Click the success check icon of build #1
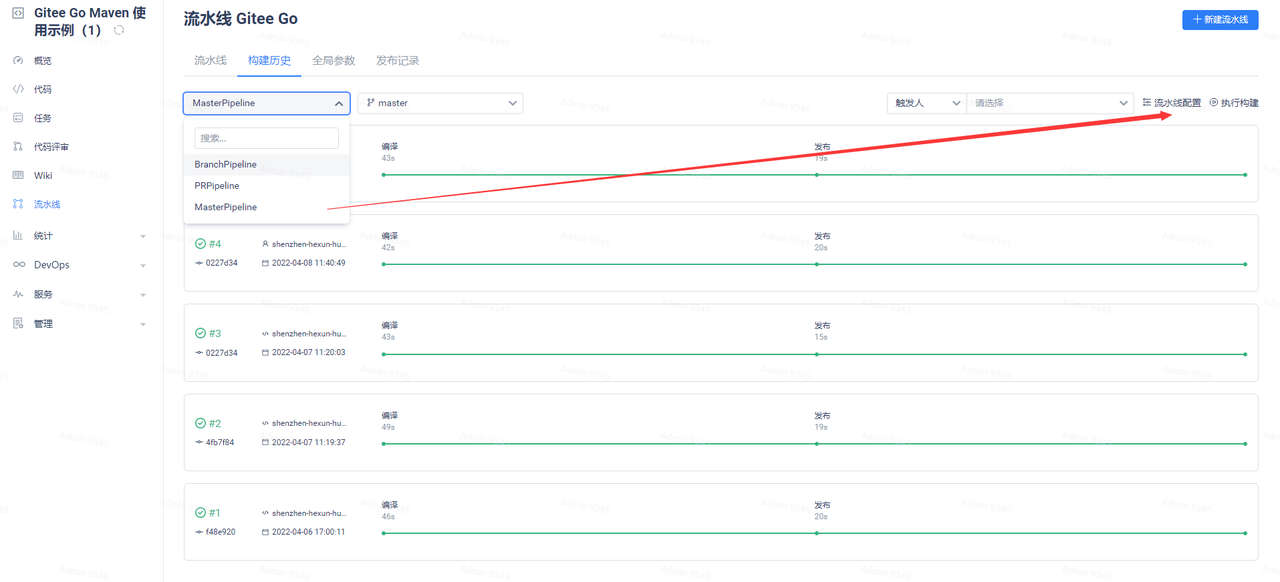Viewport: 1280px width, 582px height. coord(200,513)
